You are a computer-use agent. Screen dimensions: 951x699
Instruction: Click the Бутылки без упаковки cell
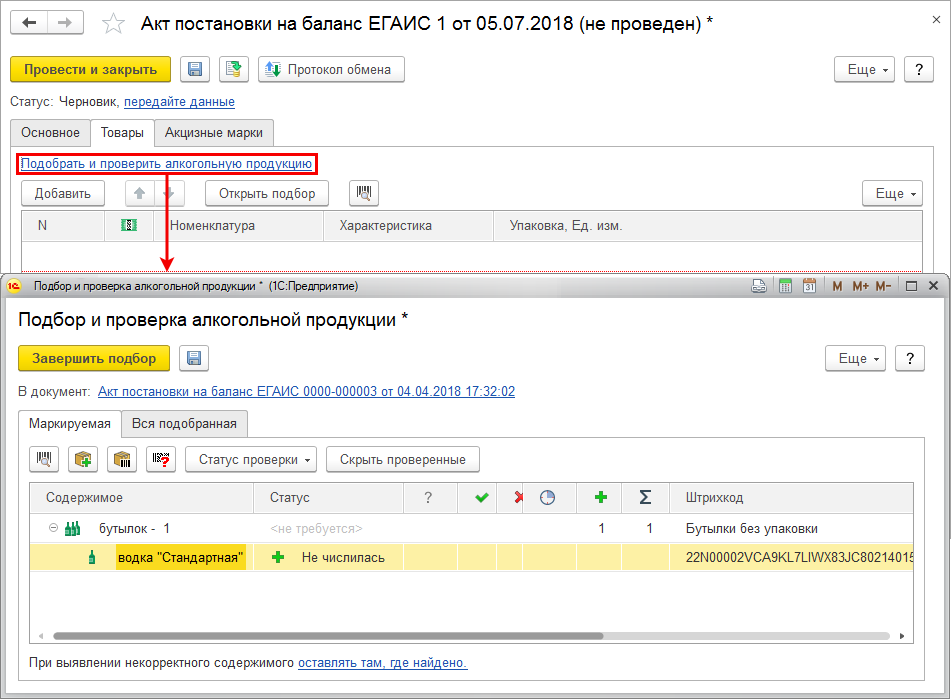point(791,529)
